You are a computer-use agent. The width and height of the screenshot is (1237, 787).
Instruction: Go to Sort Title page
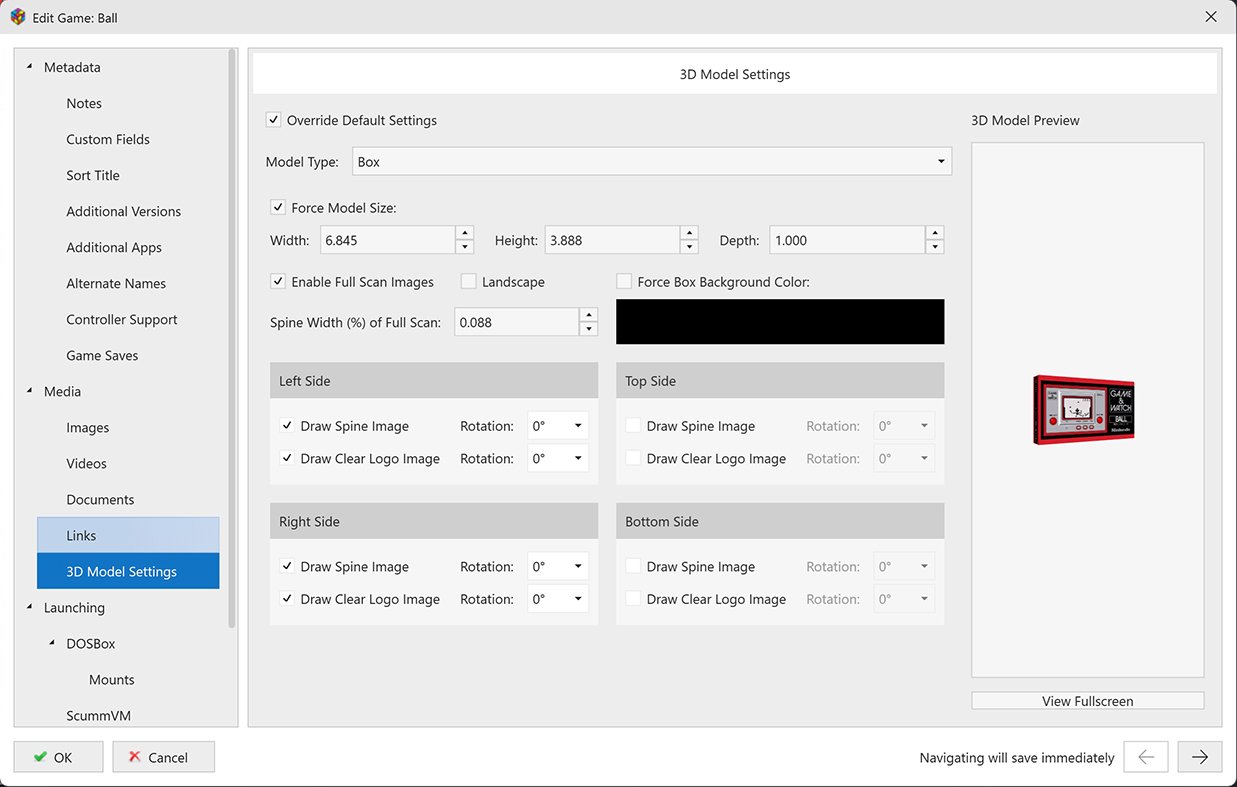(93, 175)
